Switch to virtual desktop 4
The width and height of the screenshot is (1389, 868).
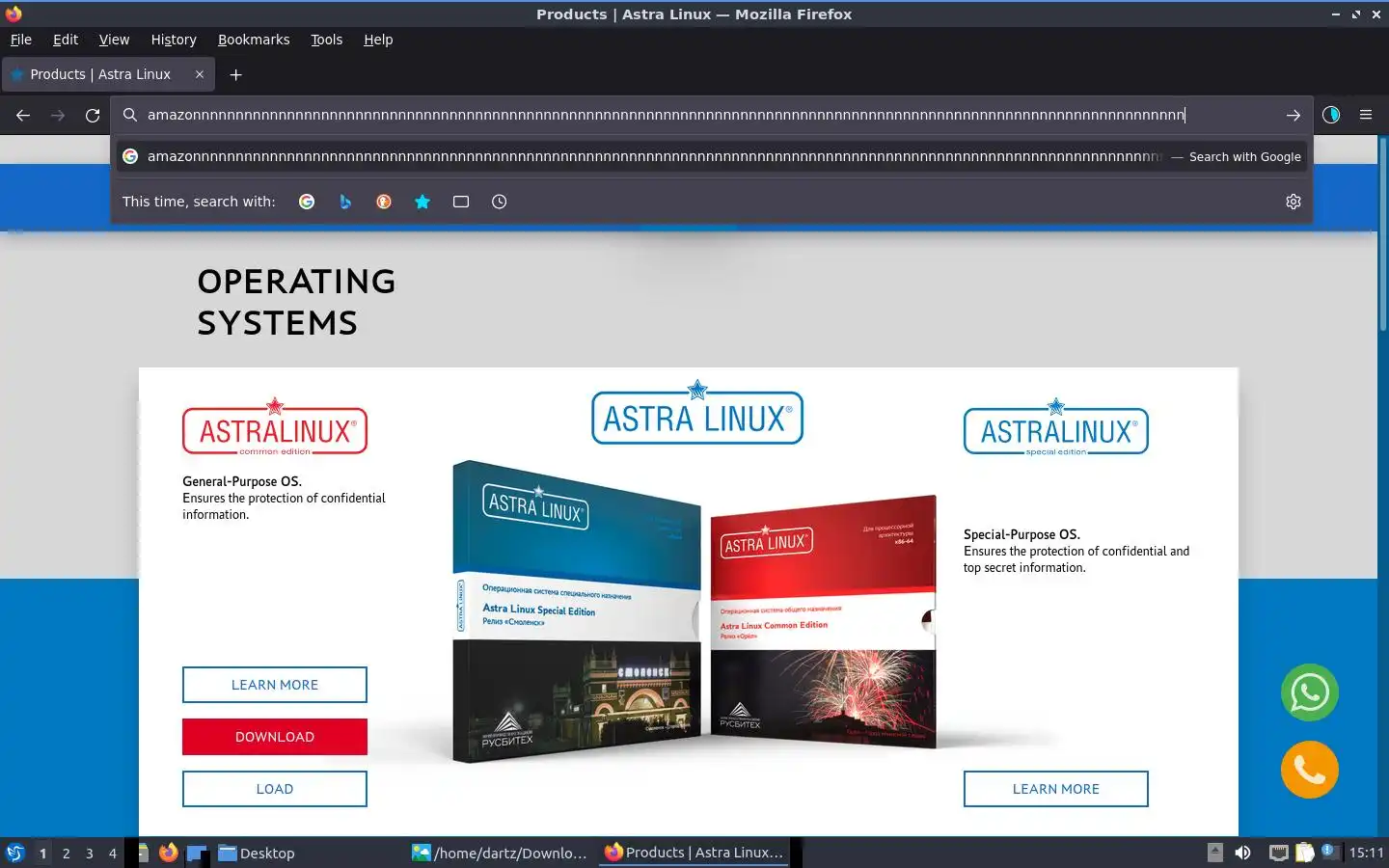pos(113,854)
